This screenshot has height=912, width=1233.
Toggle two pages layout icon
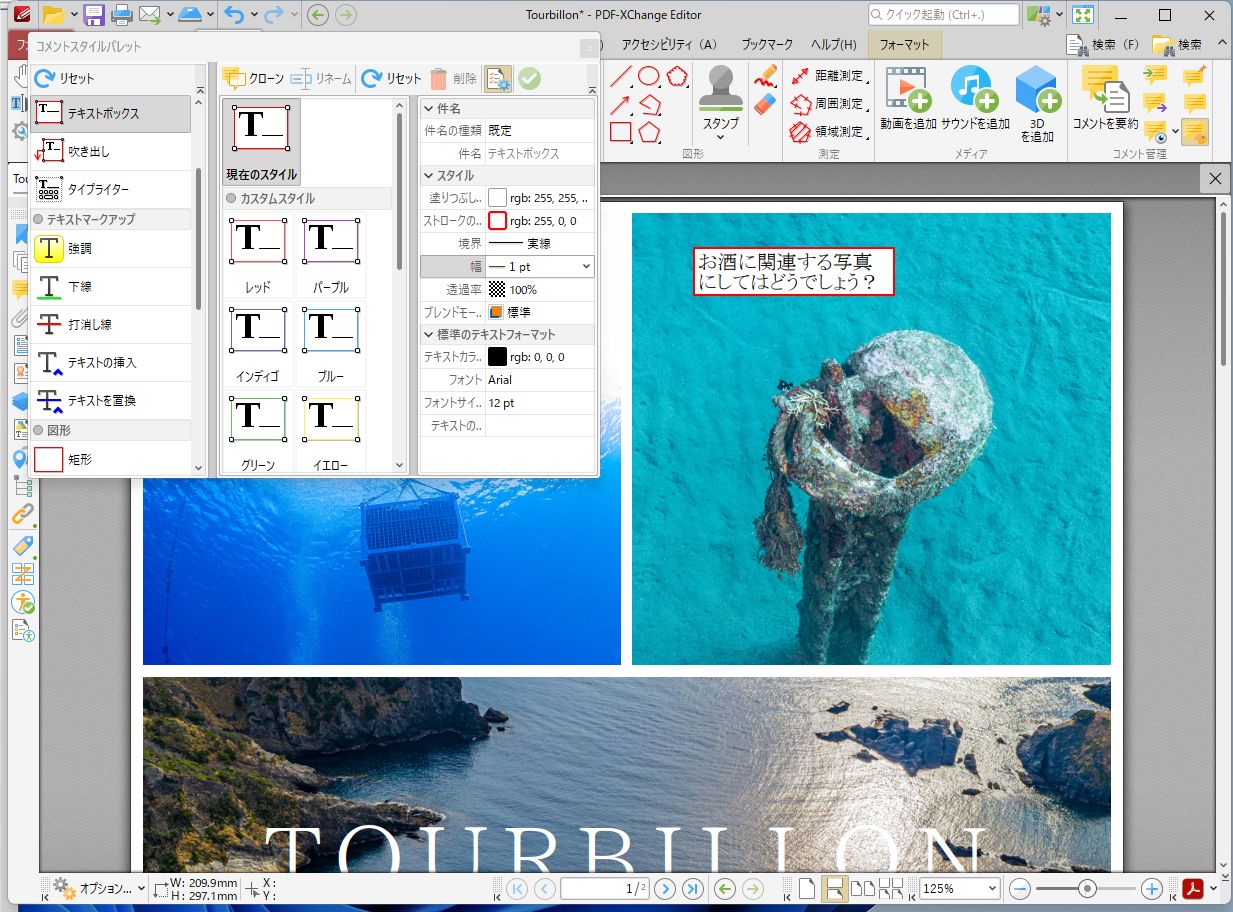coord(861,888)
